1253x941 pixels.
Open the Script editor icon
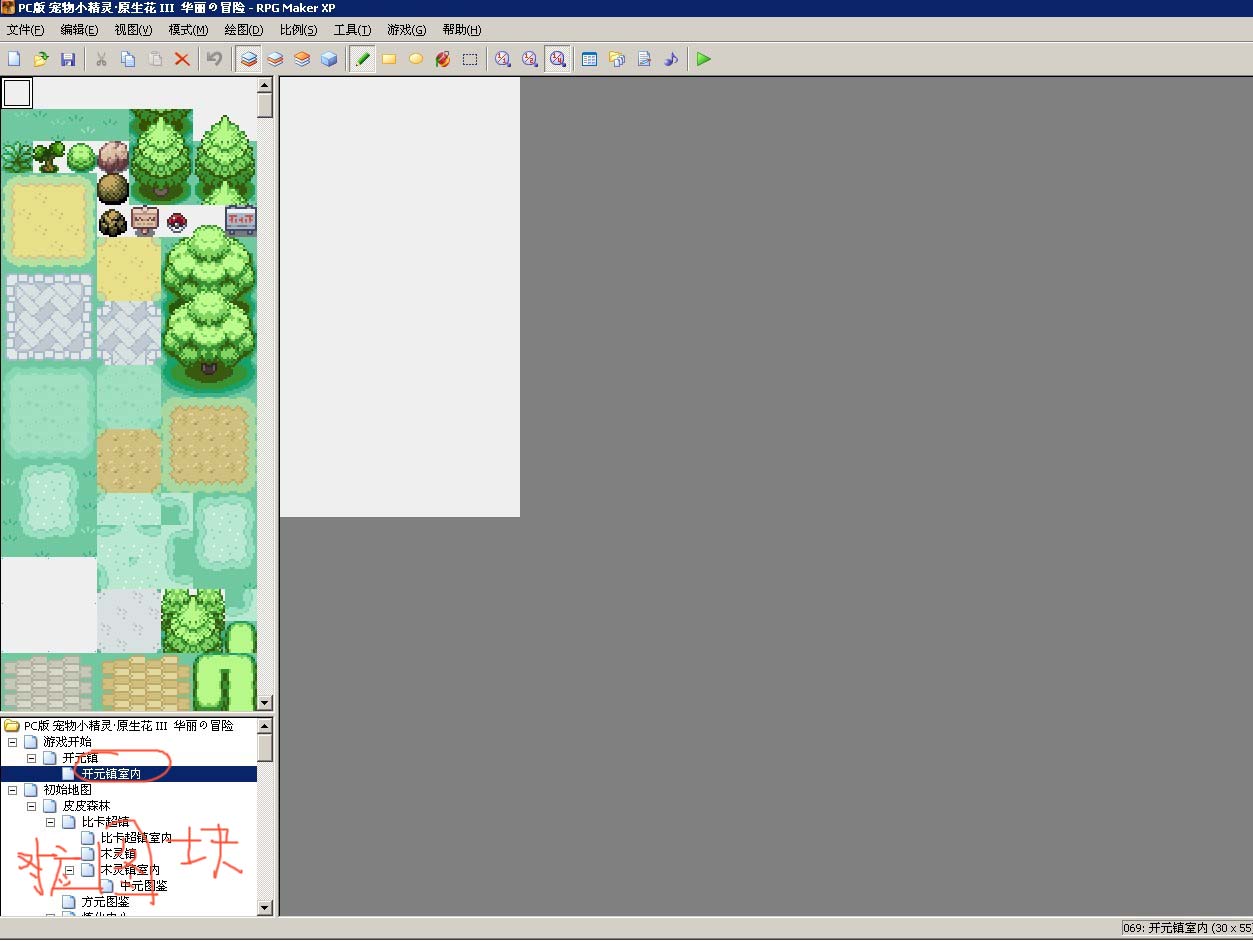[644, 59]
